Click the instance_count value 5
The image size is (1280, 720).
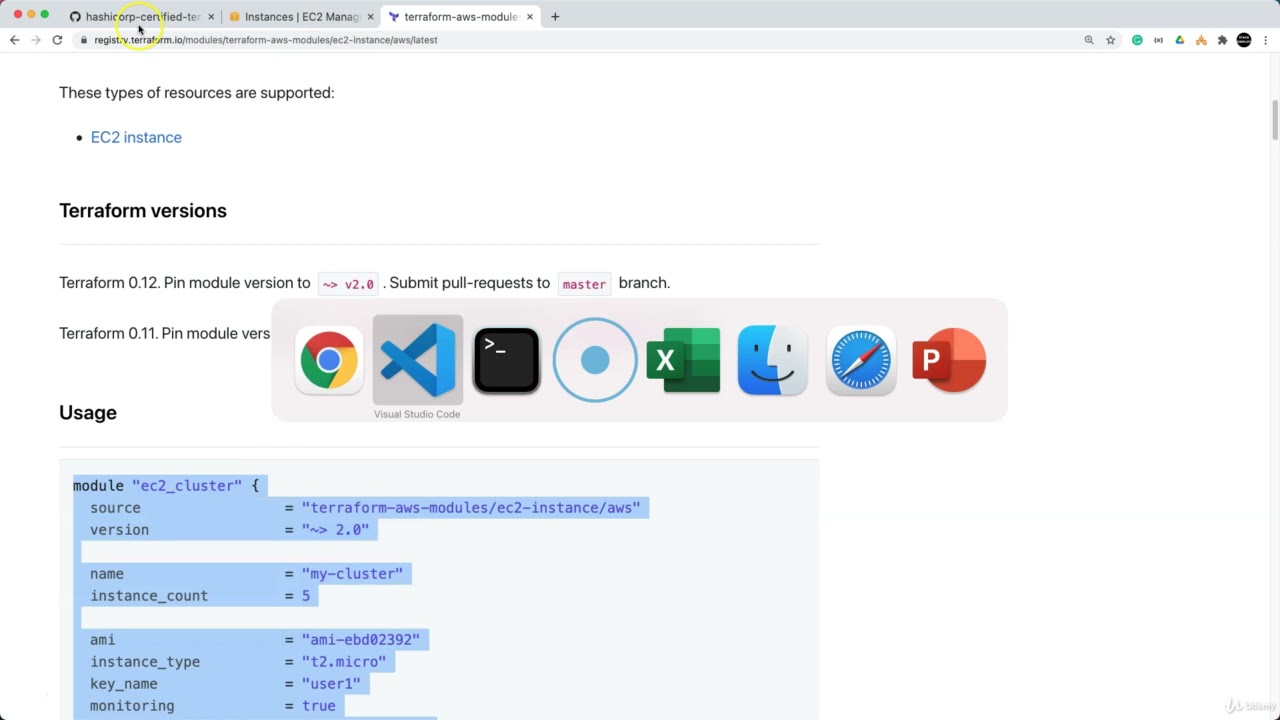306,595
